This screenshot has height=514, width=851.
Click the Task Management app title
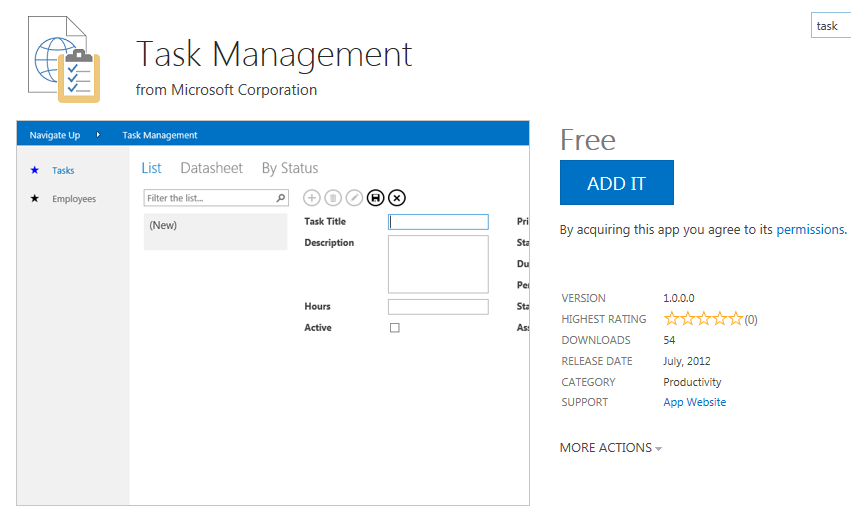[274, 54]
